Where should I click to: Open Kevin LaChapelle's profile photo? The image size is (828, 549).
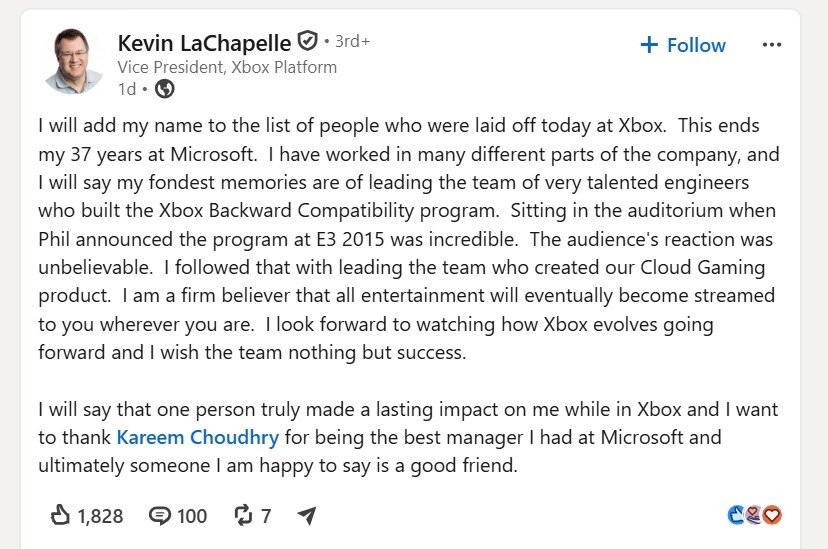pyautogui.click(x=73, y=61)
